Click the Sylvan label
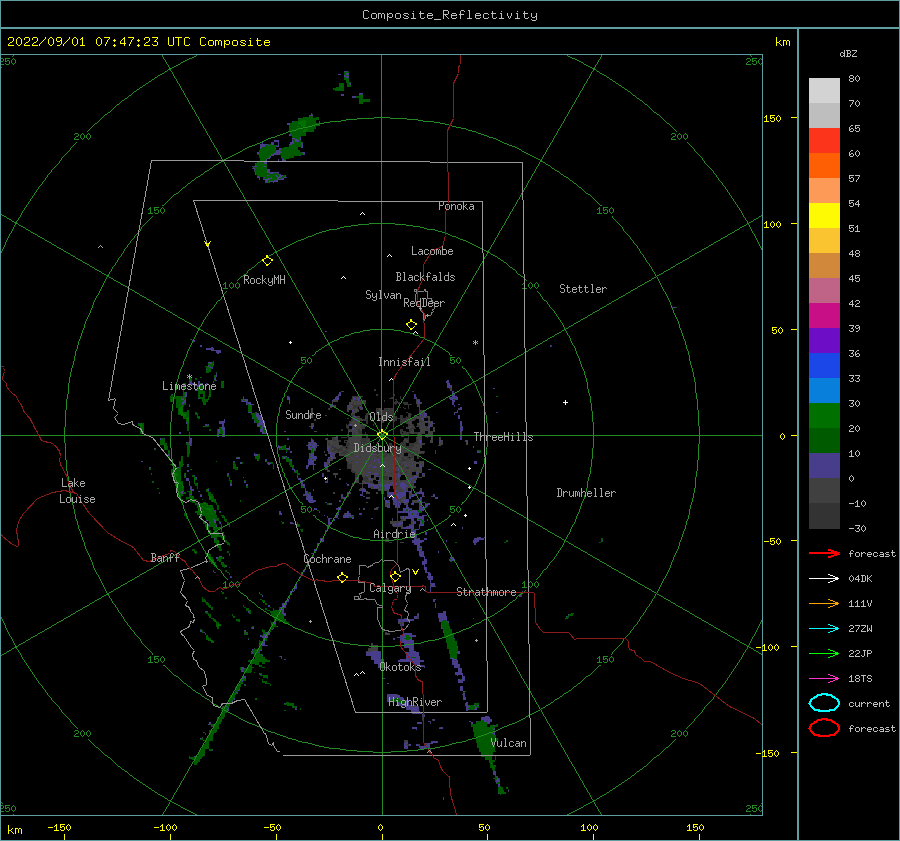 (x=383, y=295)
